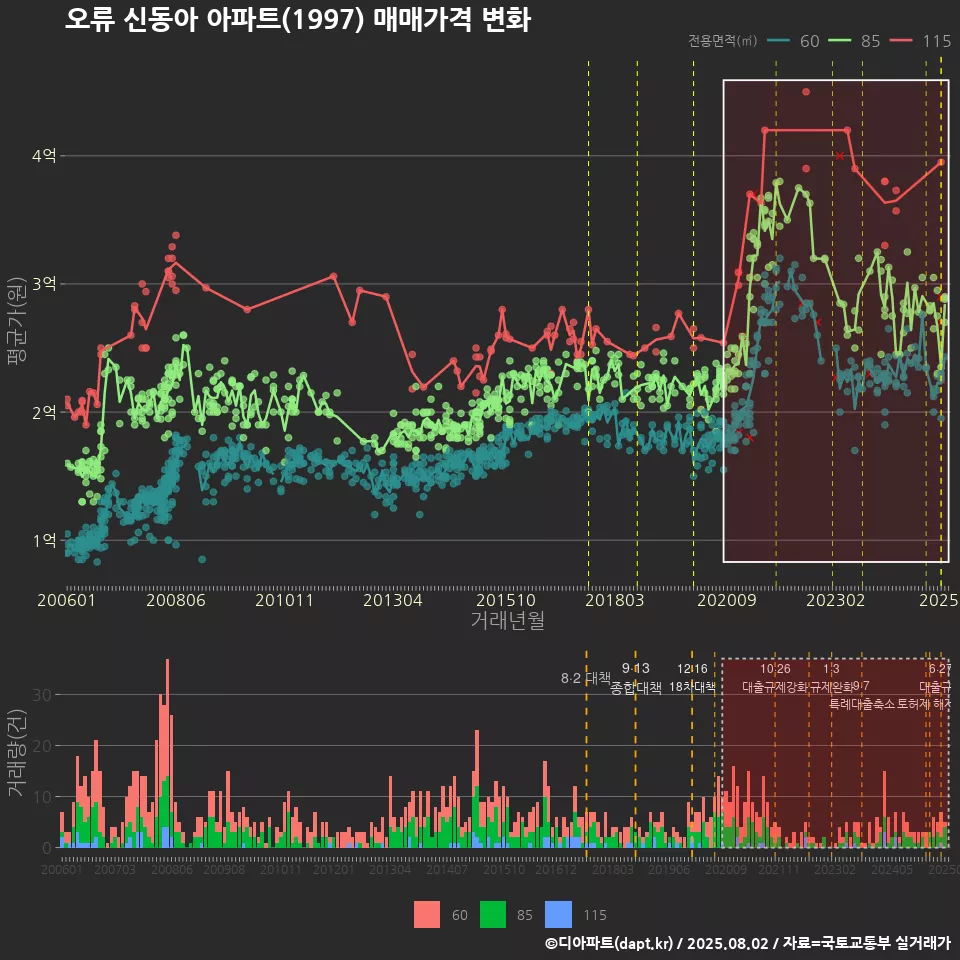Click the tallest volume bar near 200806
Image resolution: width=960 pixels, height=960 pixels.
(x=167, y=753)
